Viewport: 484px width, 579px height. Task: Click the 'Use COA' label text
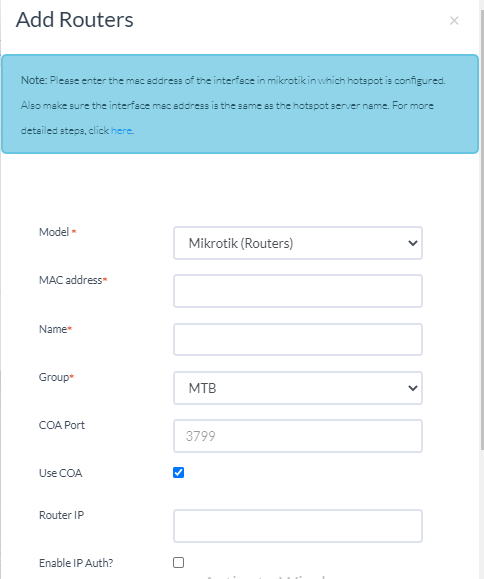[x=61, y=473]
